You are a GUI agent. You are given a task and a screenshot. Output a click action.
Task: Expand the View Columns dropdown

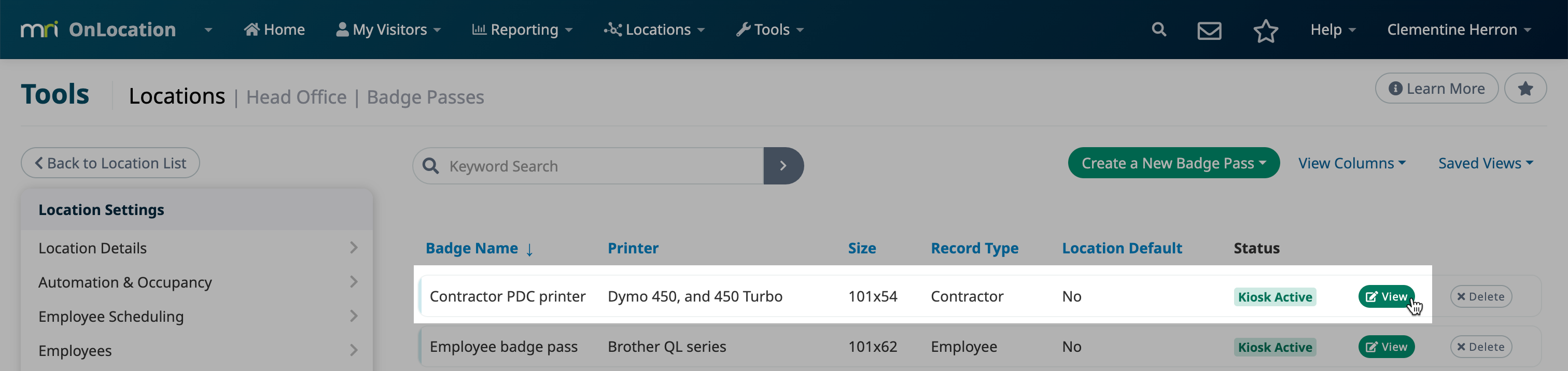pyautogui.click(x=1351, y=163)
